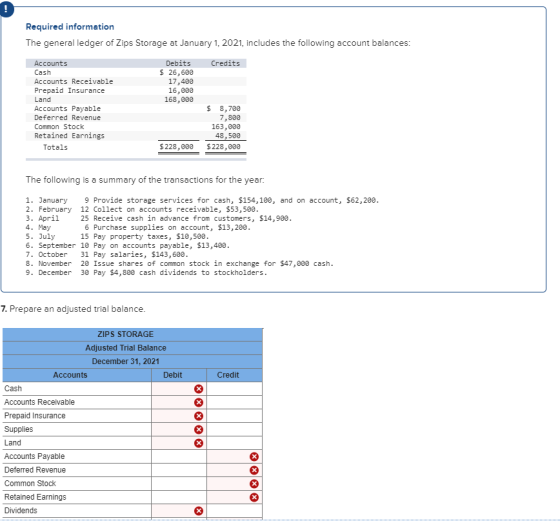The width and height of the screenshot is (560, 521).
Task: Click the November 20 issue common stock transaction
Action: pos(180,264)
